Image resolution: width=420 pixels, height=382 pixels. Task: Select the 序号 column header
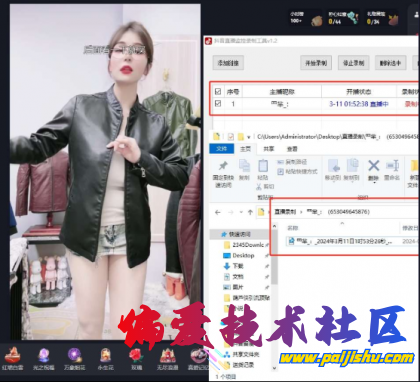click(x=233, y=92)
